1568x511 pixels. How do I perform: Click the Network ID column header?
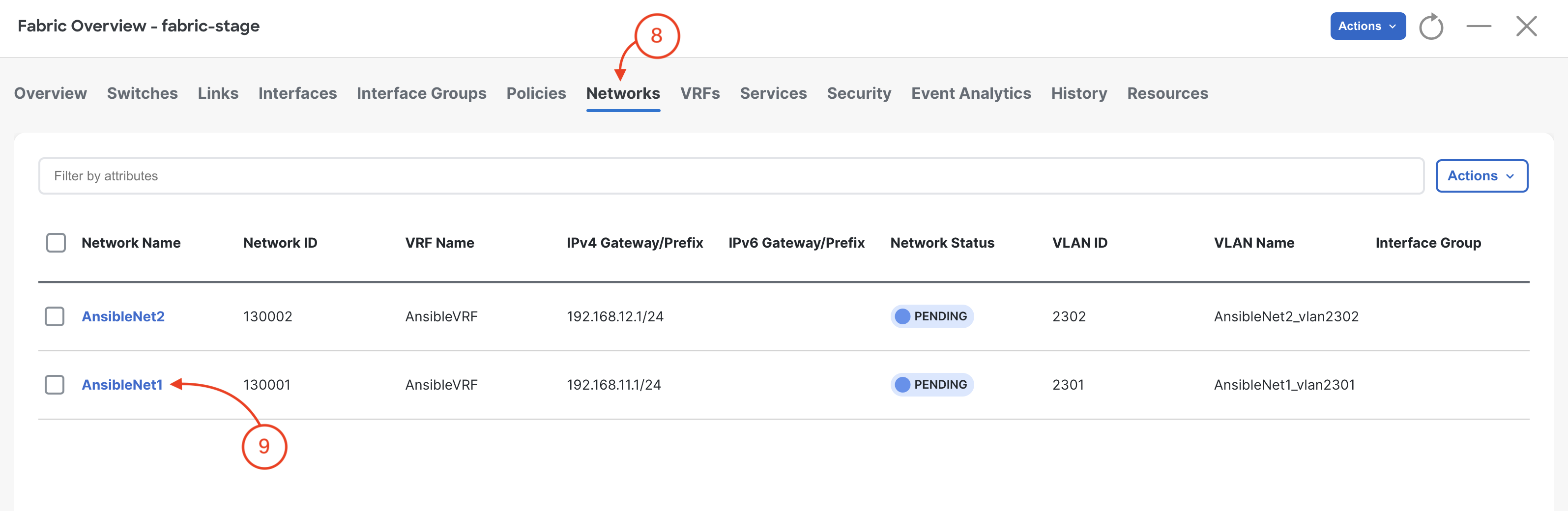(280, 243)
